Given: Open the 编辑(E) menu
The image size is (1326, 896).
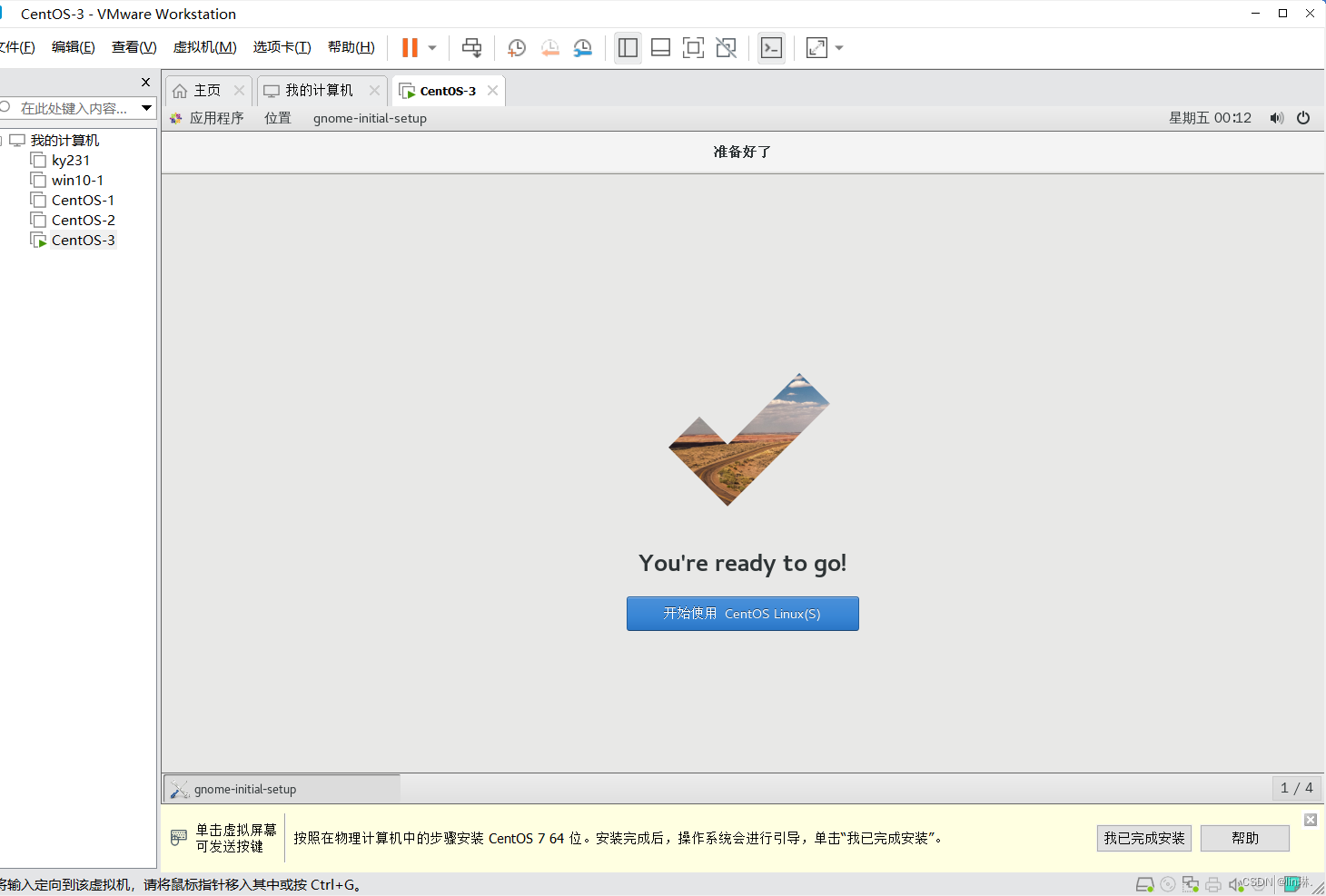Looking at the screenshot, I should pyautogui.click(x=74, y=47).
